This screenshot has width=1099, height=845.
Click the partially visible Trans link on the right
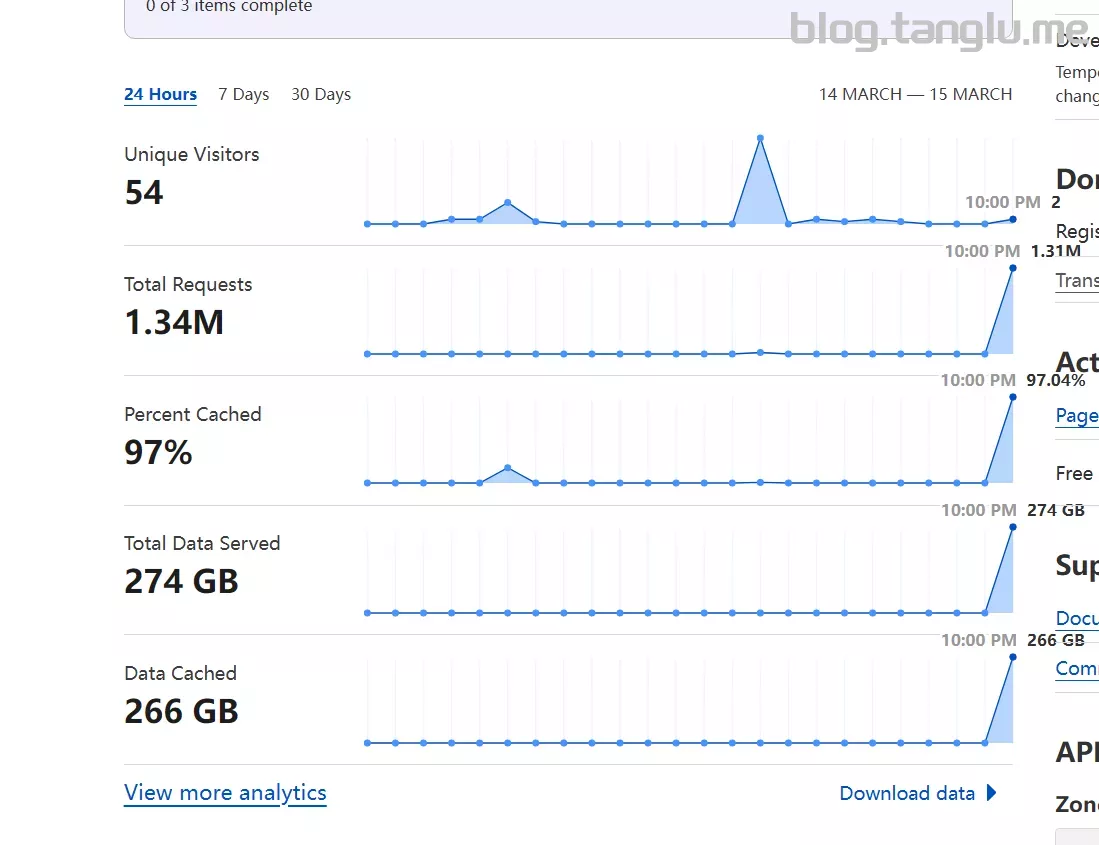point(1077,280)
